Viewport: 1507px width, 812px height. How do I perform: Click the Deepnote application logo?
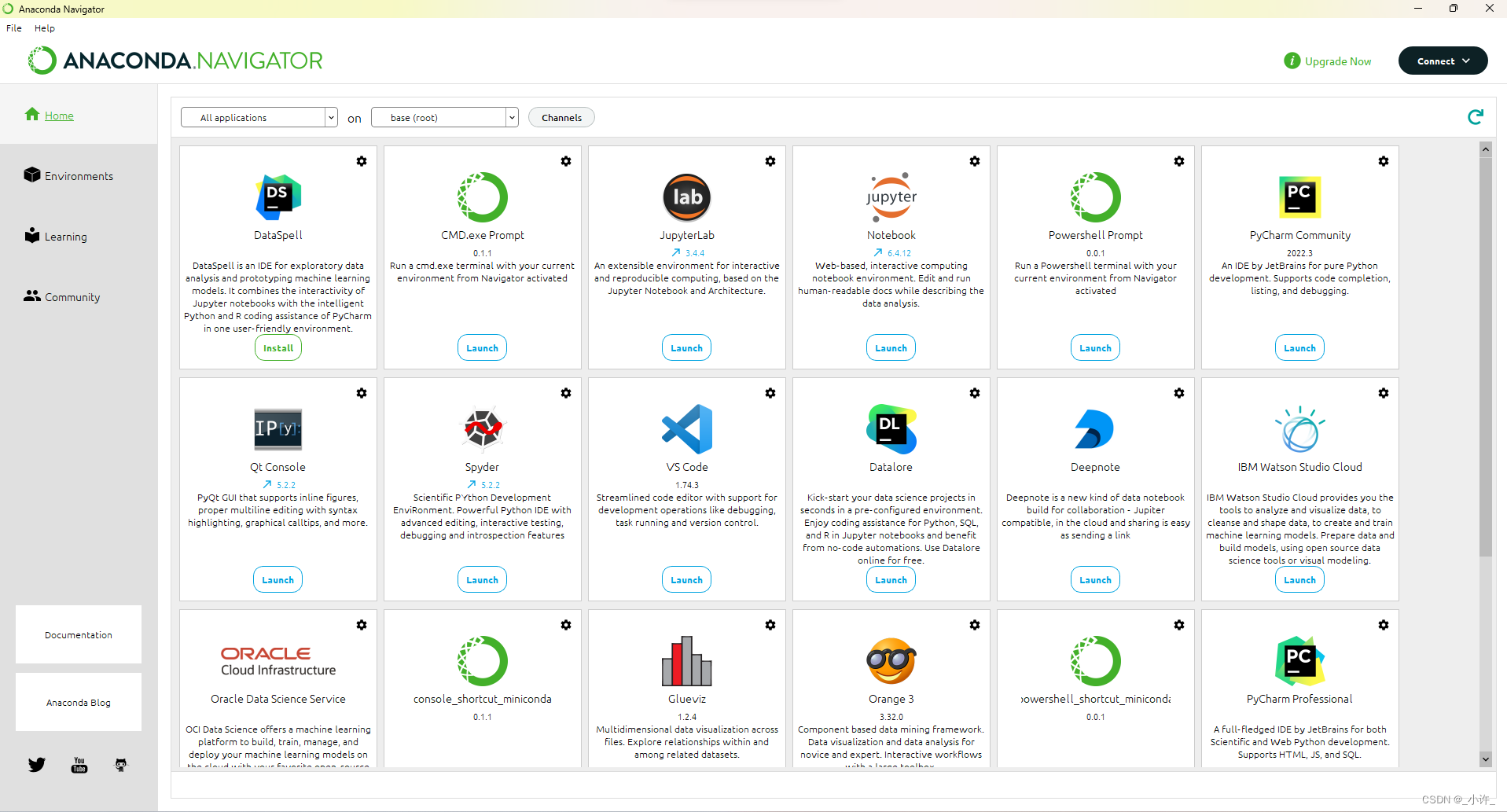pyautogui.click(x=1095, y=429)
